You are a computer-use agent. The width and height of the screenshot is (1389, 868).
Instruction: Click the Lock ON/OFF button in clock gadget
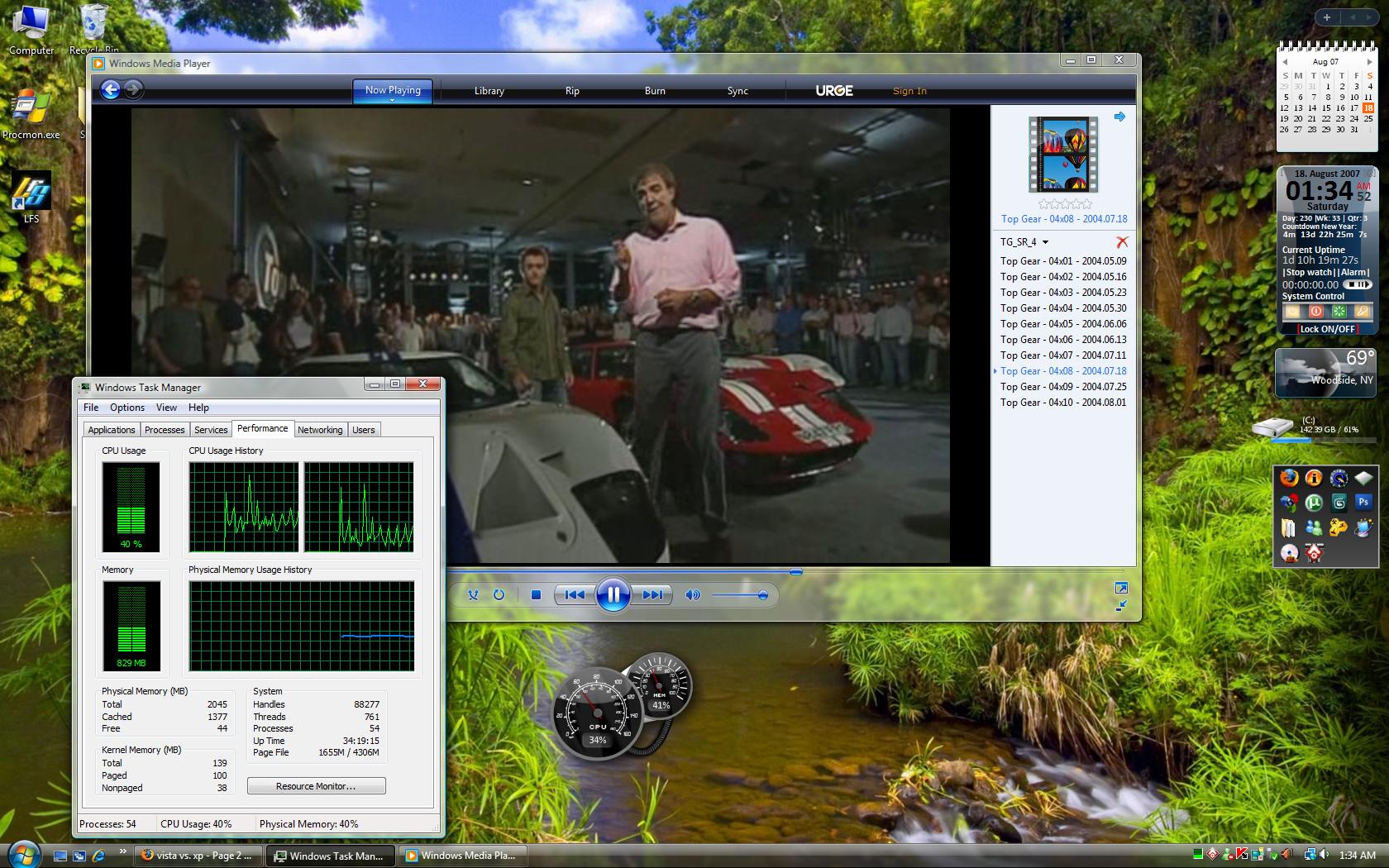[1327, 329]
